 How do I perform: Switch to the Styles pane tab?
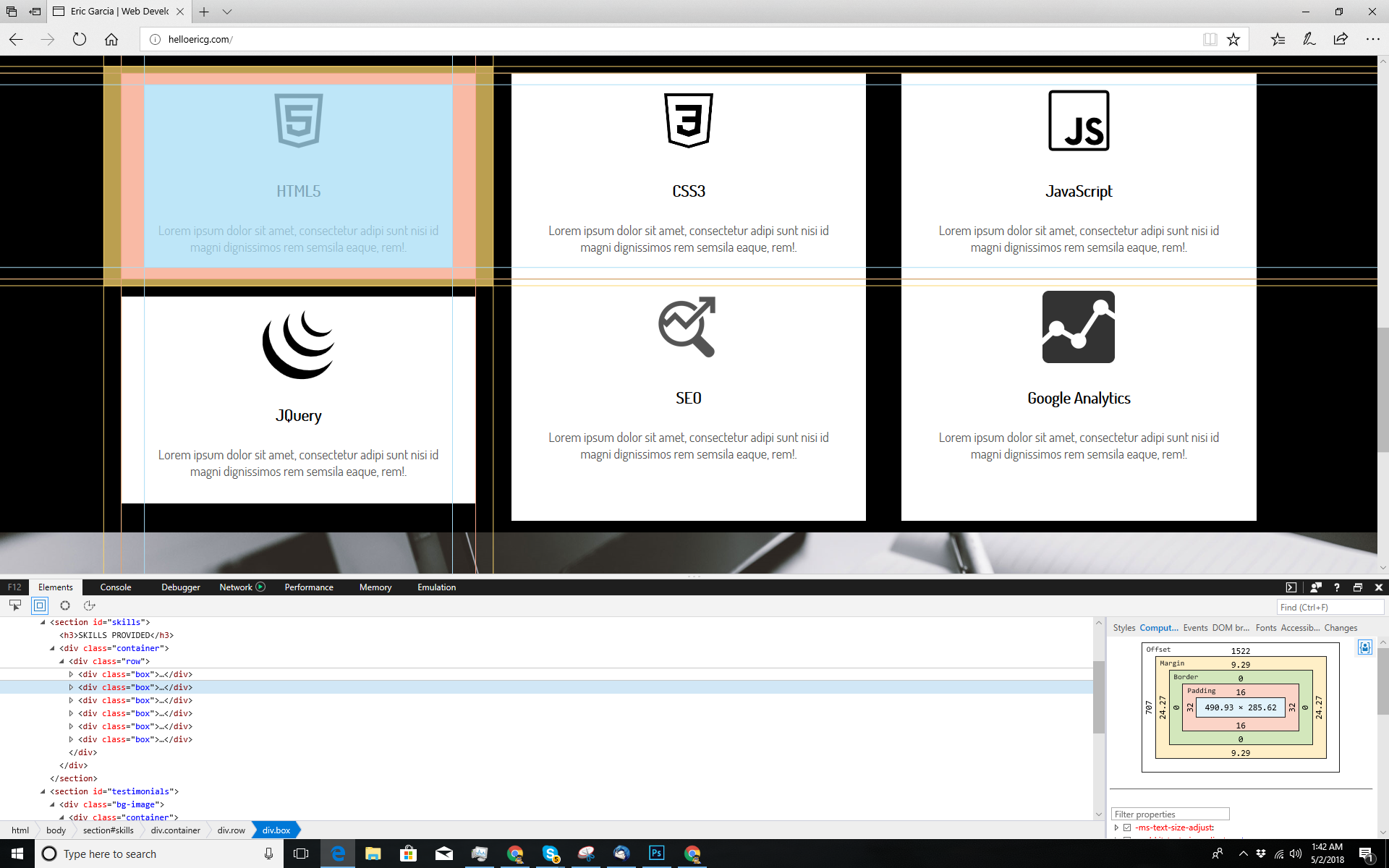(x=1124, y=628)
